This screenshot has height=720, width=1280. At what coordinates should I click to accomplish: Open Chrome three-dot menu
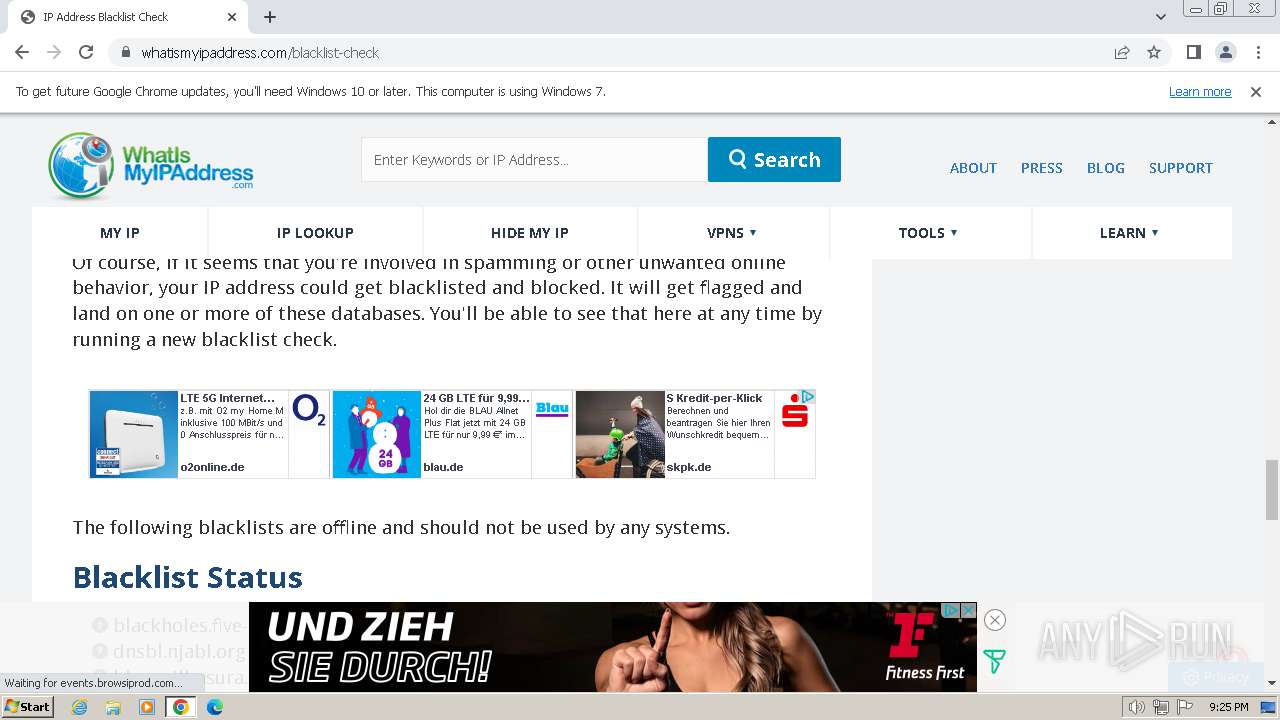coord(1258,53)
